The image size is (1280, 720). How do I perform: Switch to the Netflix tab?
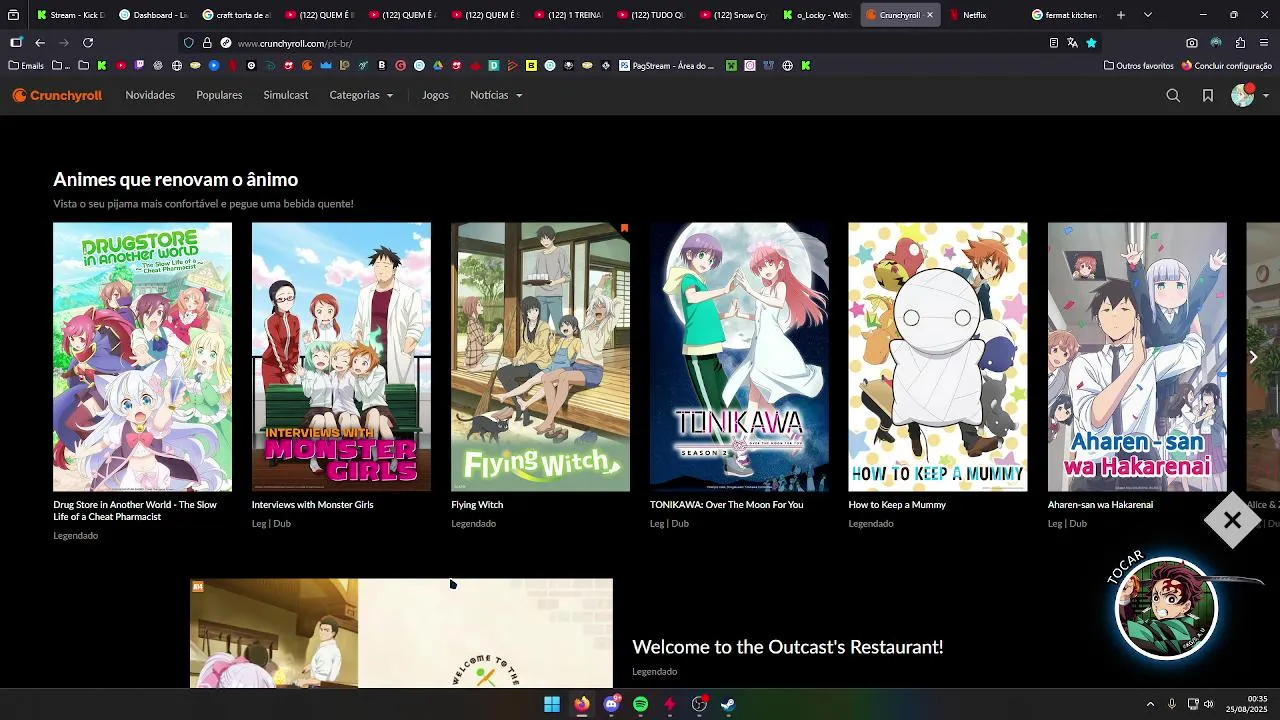point(985,15)
